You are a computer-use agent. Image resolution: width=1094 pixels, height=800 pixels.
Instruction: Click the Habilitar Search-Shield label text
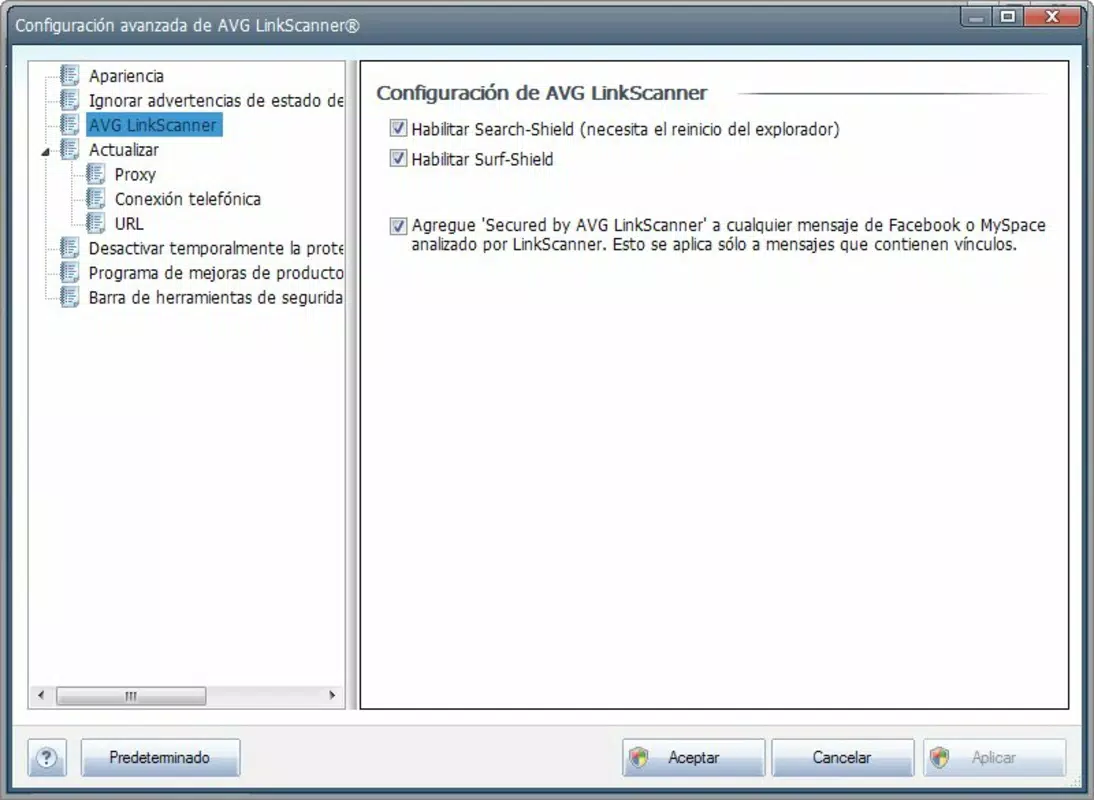click(x=625, y=129)
